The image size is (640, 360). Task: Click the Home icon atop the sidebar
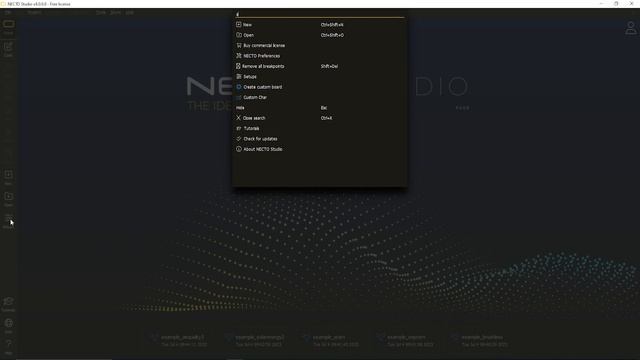click(8, 24)
